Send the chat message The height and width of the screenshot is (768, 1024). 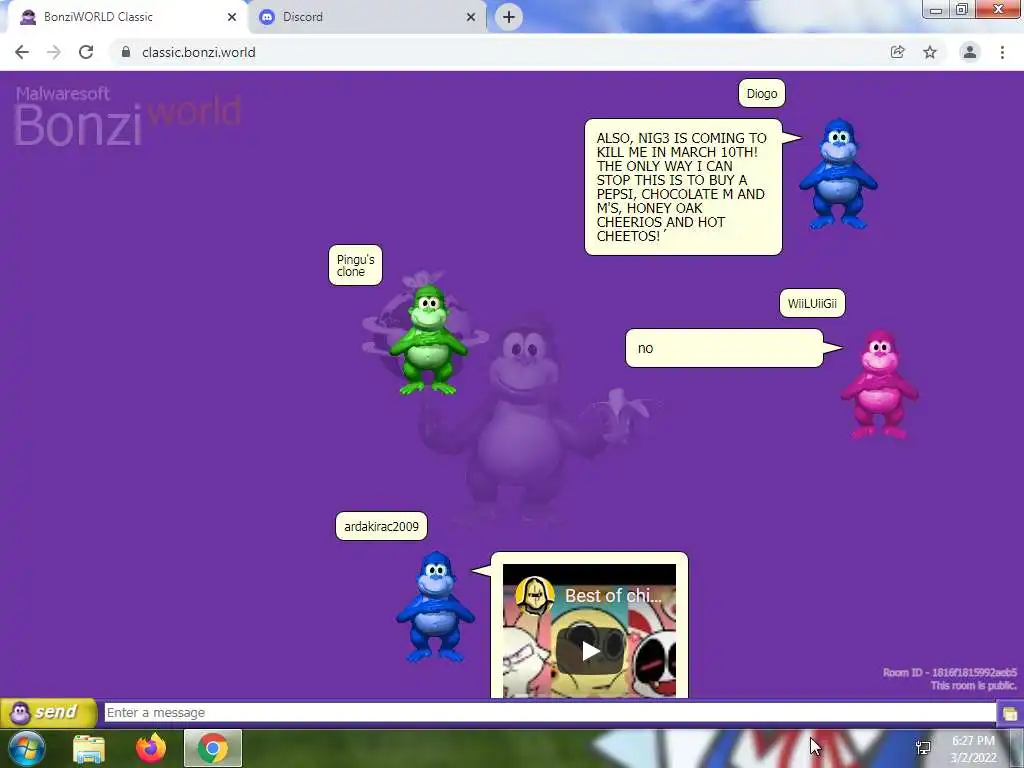[48, 712]
